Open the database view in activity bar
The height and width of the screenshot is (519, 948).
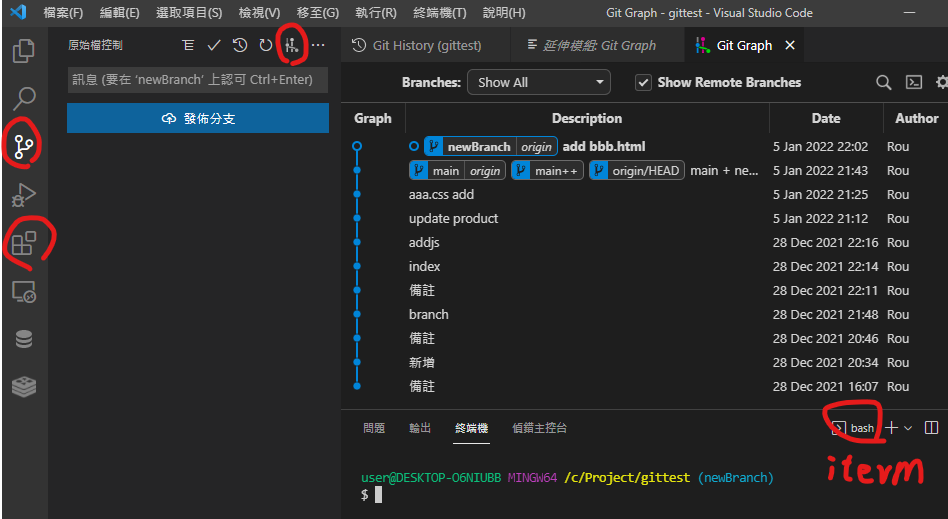click(x=24, y=339)
